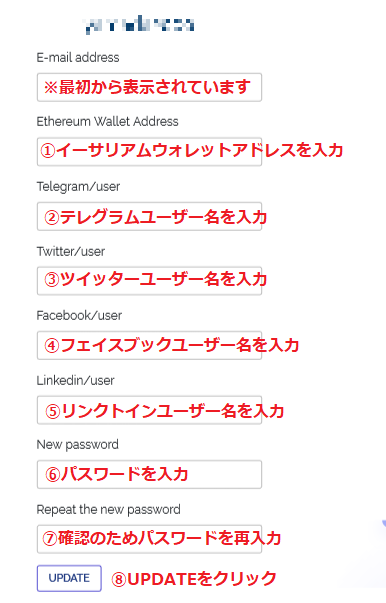
Task: Select the Repeat the new password field
Action: tap(149, 539)
